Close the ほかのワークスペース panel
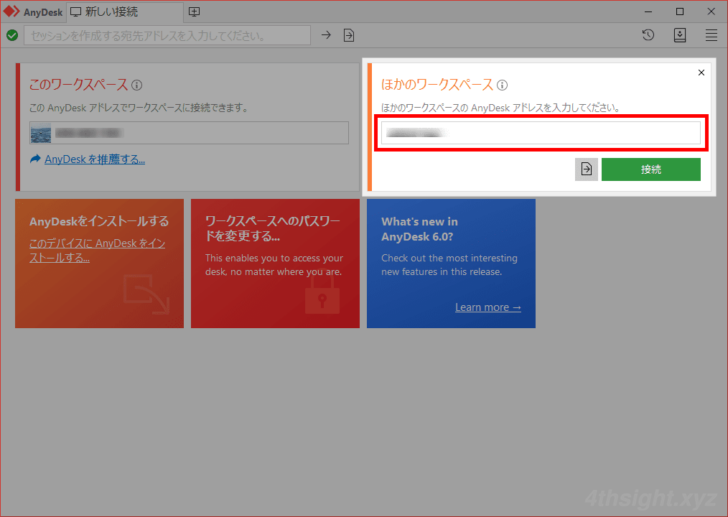The width and height of the screenshot is (728, 517). (x=701, y=72)
